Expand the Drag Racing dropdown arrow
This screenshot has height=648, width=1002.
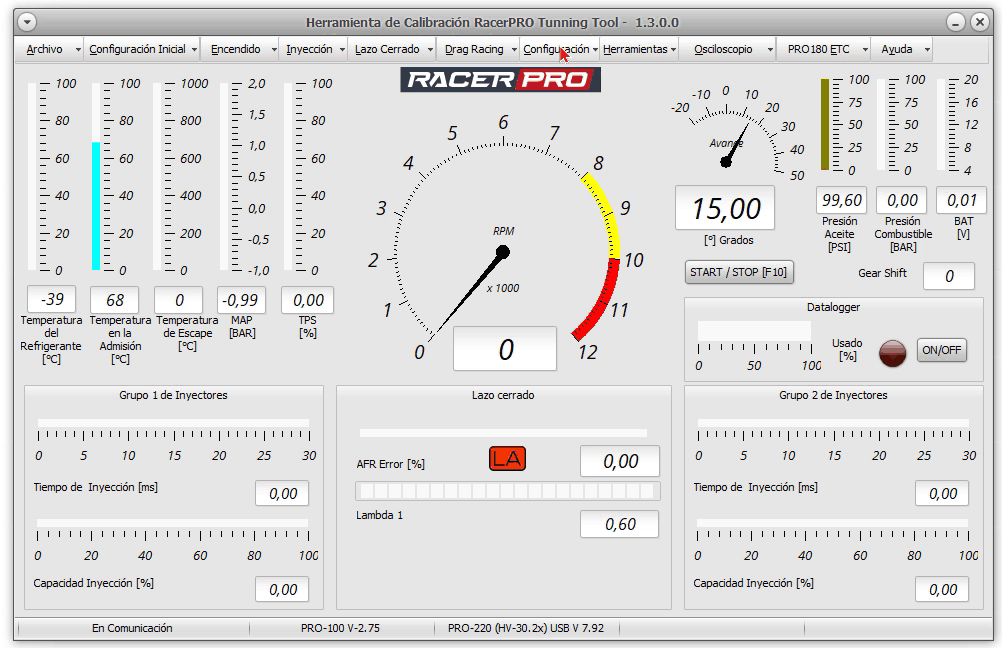514,50
